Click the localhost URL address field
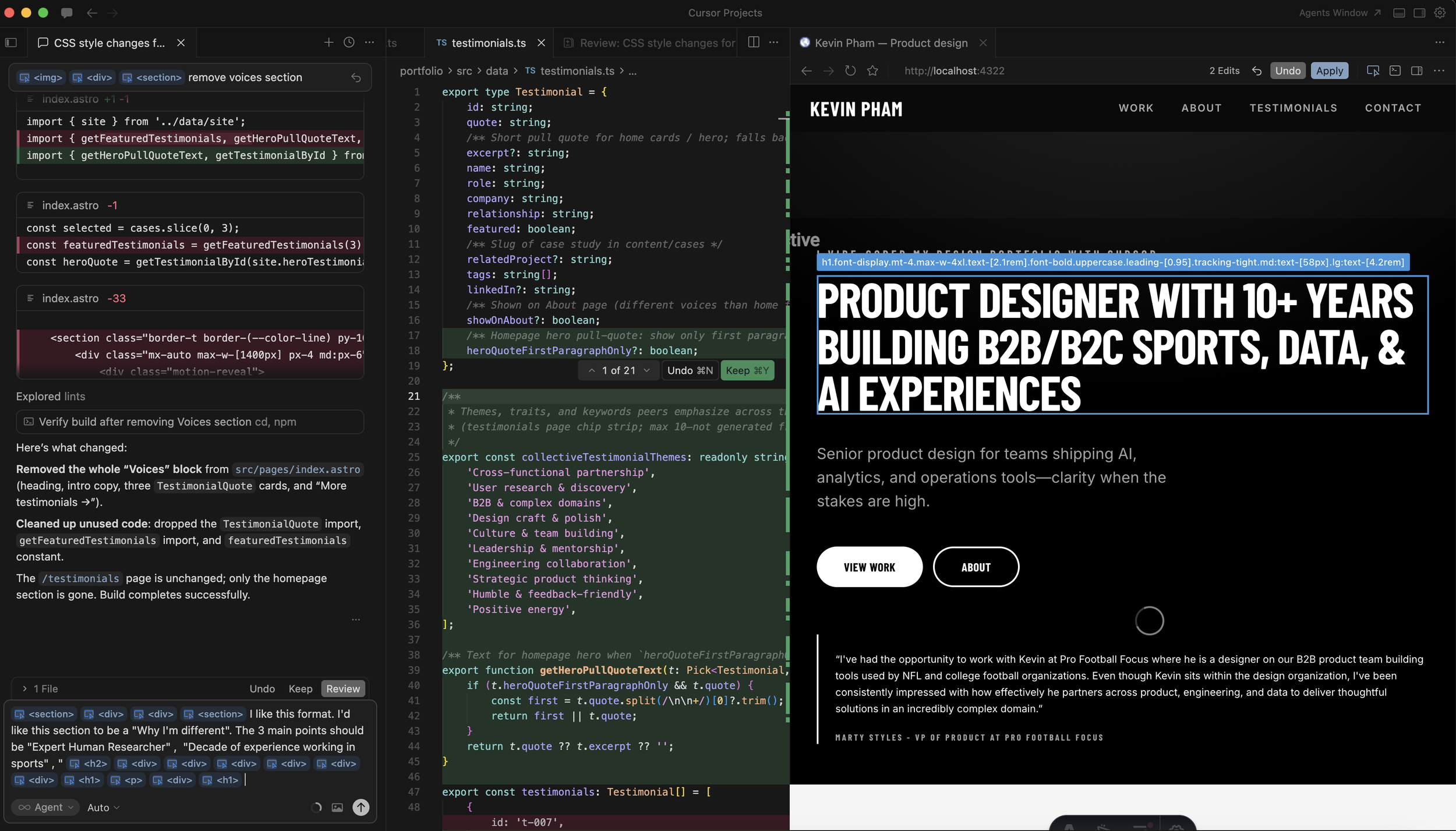This screenshot has height=831, width=1456. pos(954,70)
